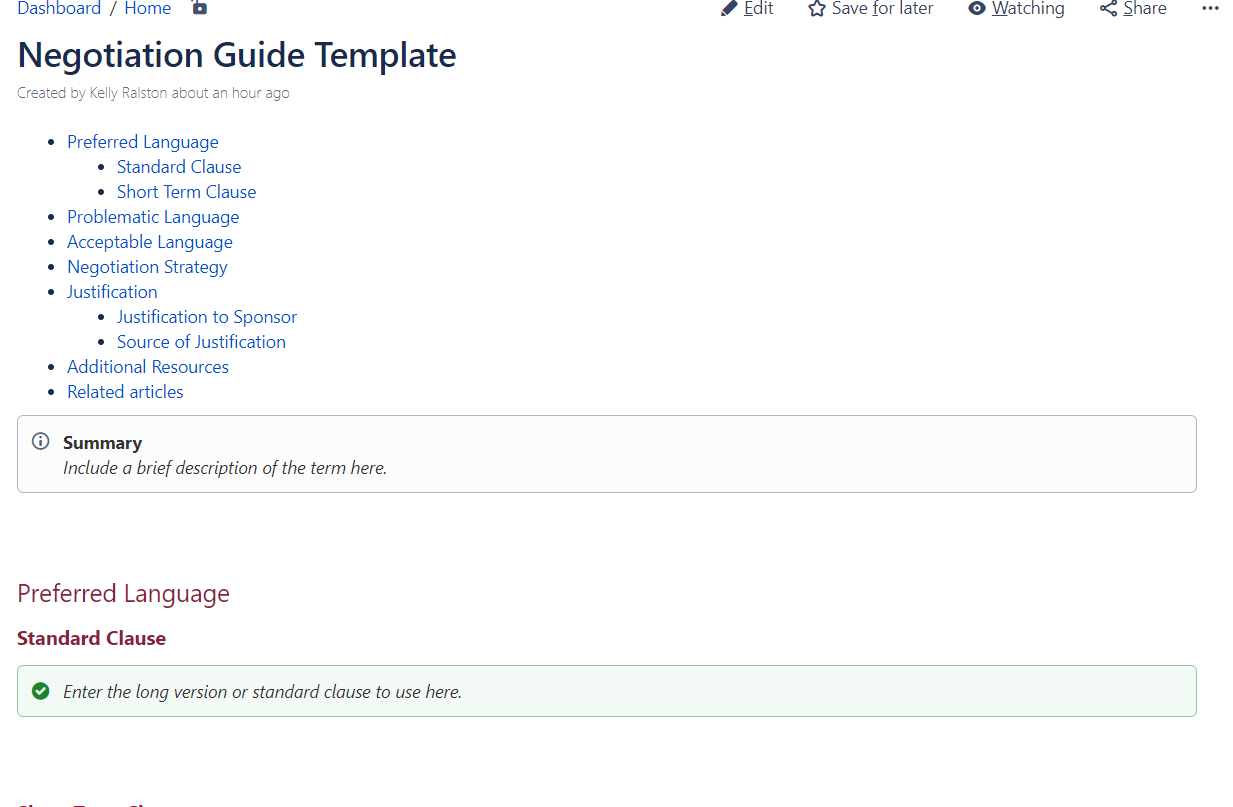Open Short Term Clause contents link
Screen dimensions: 1233x807
click(x=187, y=192)
